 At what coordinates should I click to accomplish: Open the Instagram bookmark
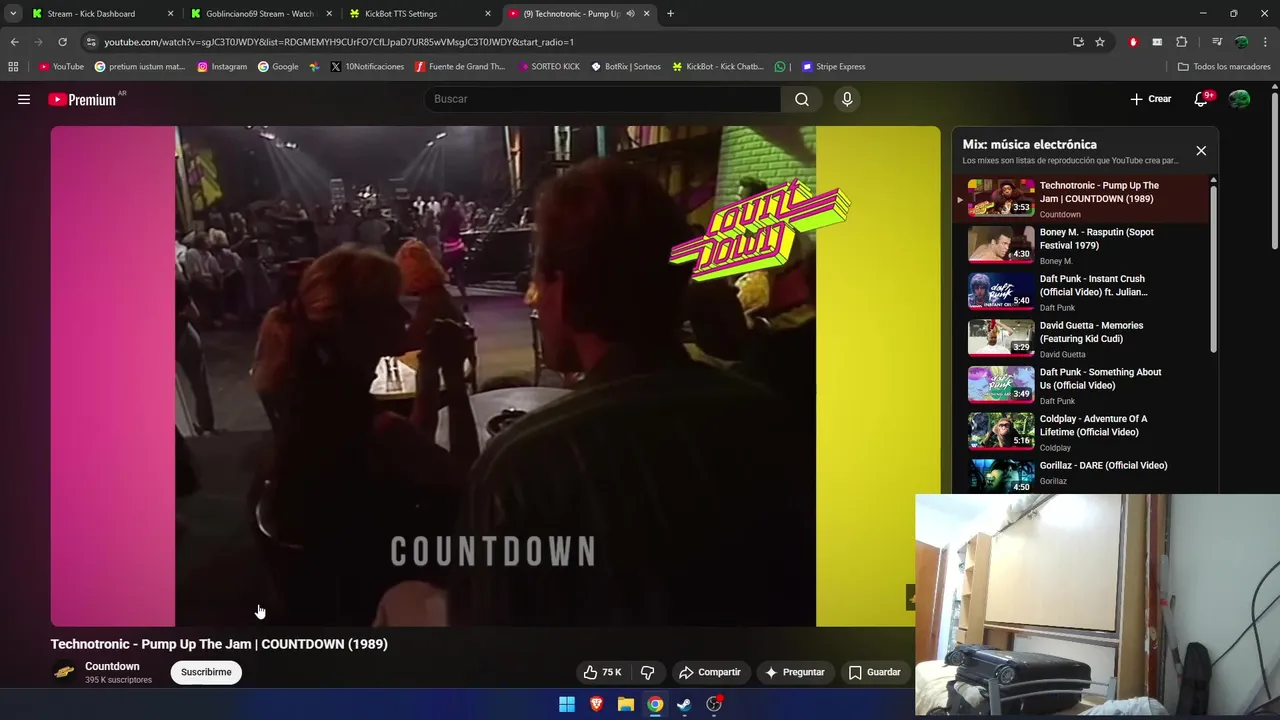(222, 67)
